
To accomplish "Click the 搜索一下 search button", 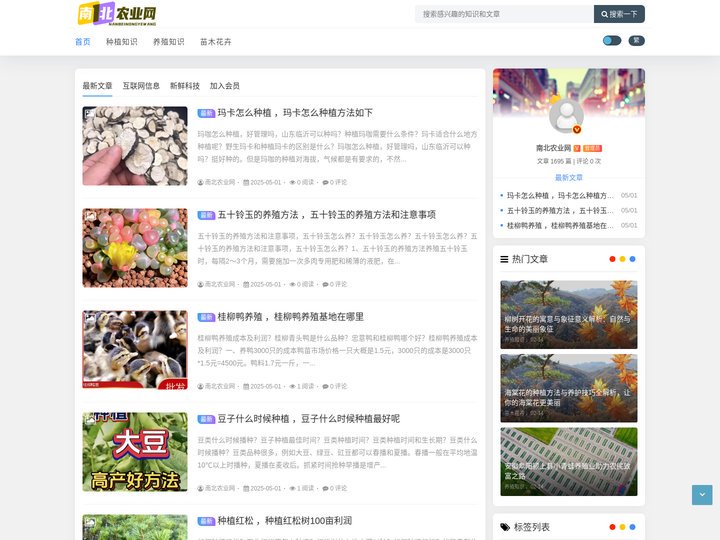I will point(619,14).
